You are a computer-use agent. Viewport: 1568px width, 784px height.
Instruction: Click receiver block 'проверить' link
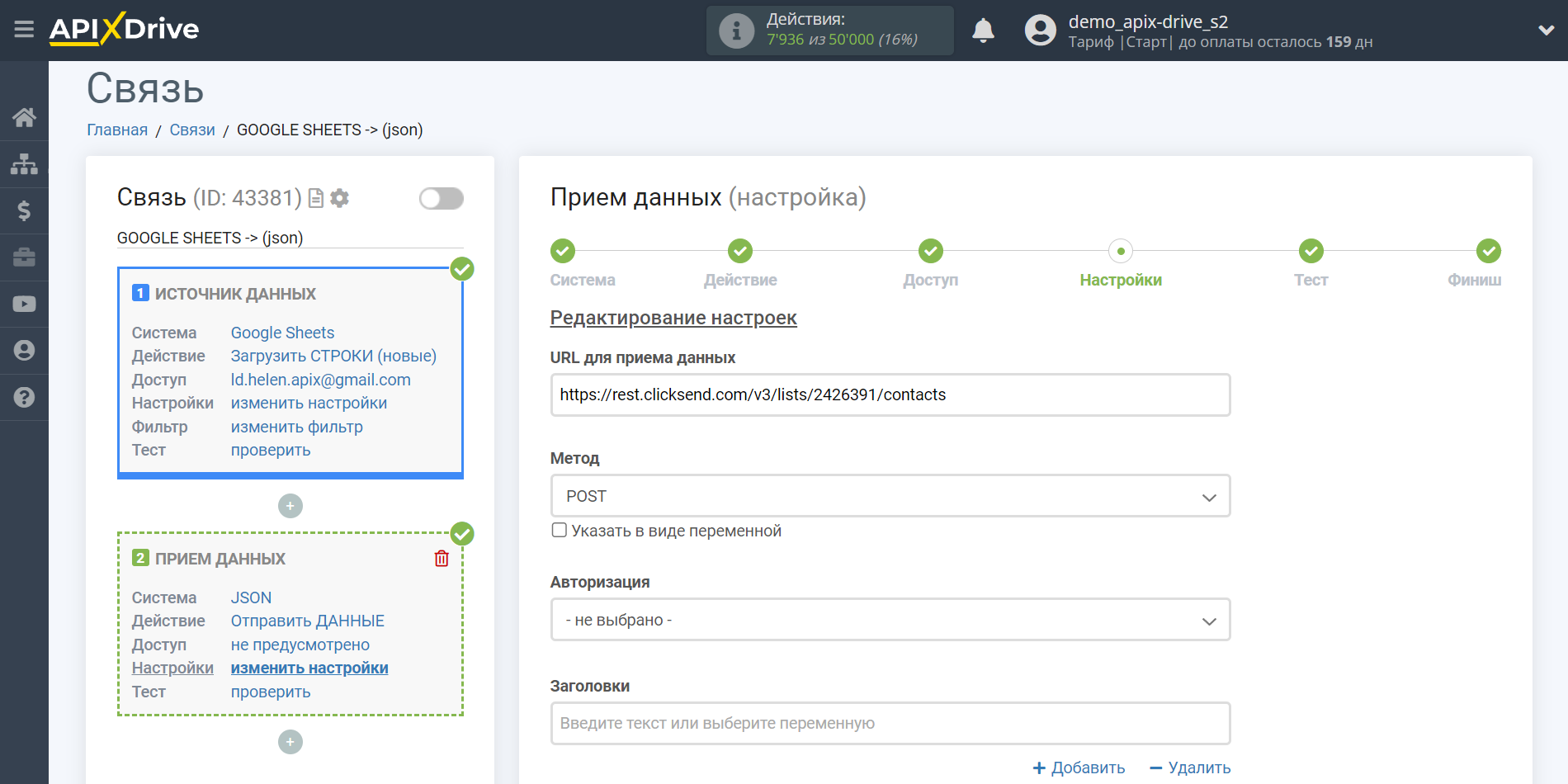(271, 692)
